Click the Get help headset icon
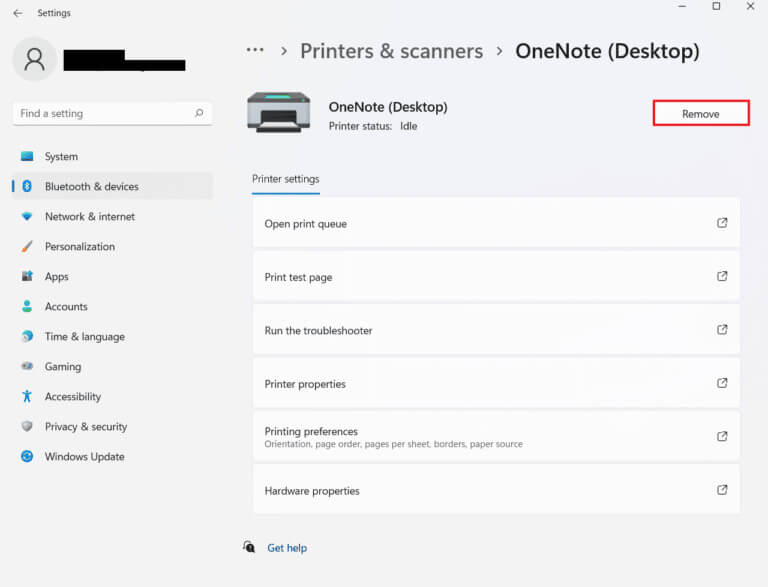The height and width of the screenshot is (587, 768). pos(249,547)
